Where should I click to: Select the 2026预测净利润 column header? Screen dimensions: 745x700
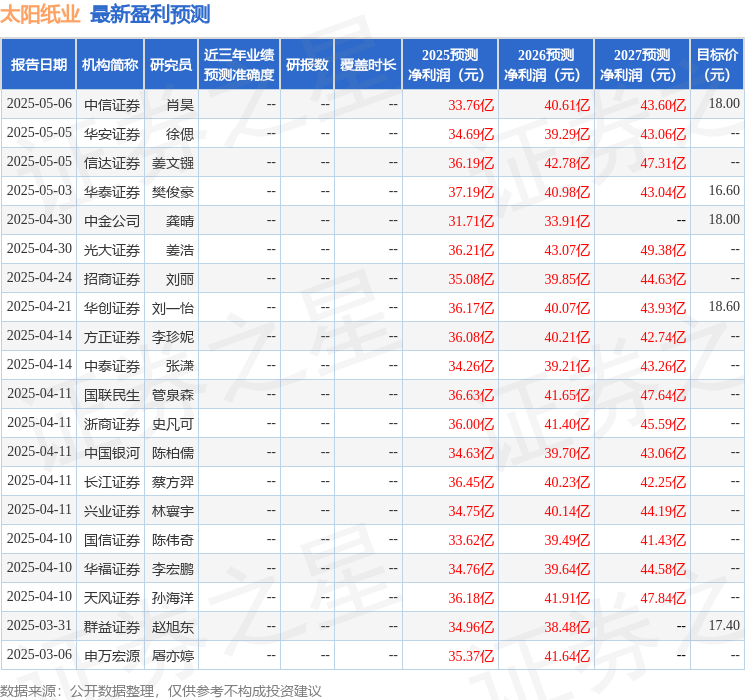(546, 65)
